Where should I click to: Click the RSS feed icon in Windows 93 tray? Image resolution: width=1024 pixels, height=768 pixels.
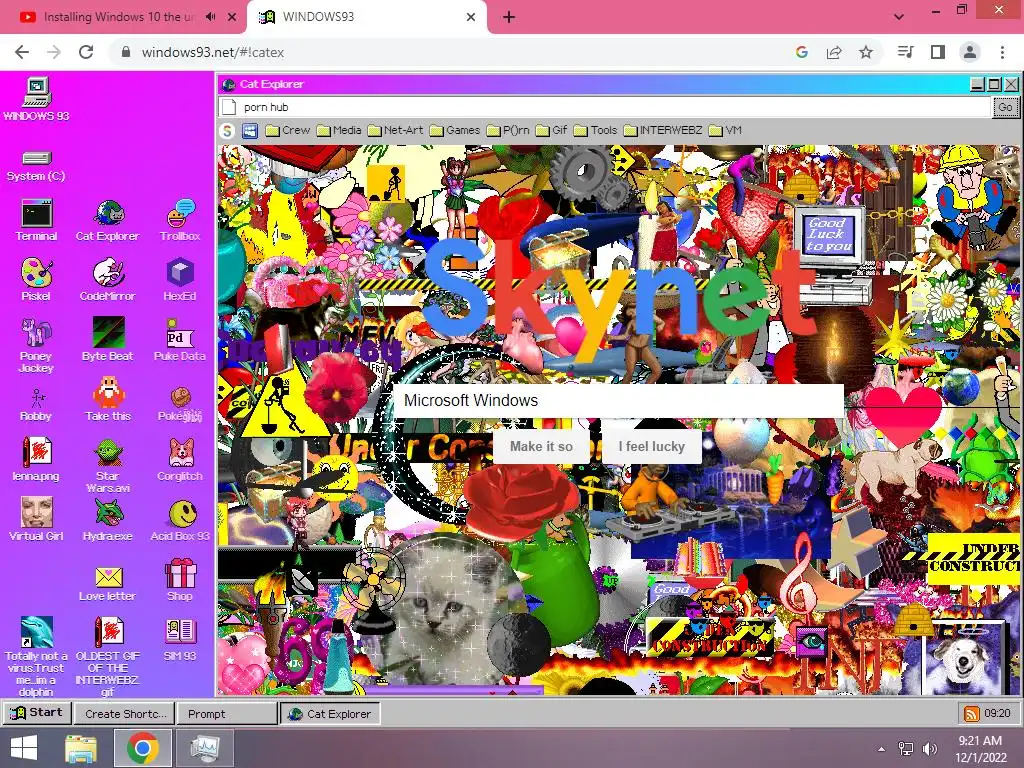click(972, 714)
